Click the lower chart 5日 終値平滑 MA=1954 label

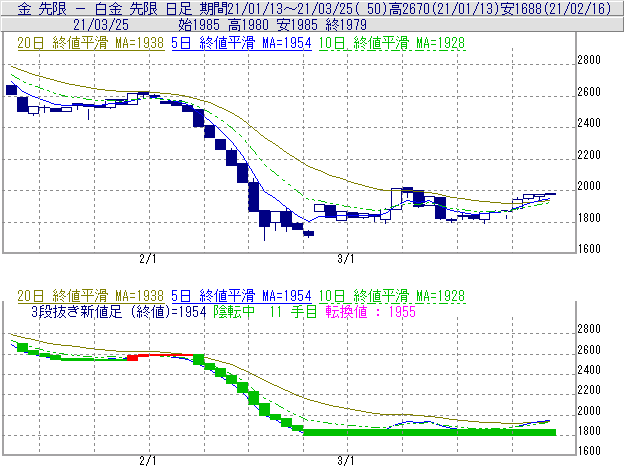242,296
